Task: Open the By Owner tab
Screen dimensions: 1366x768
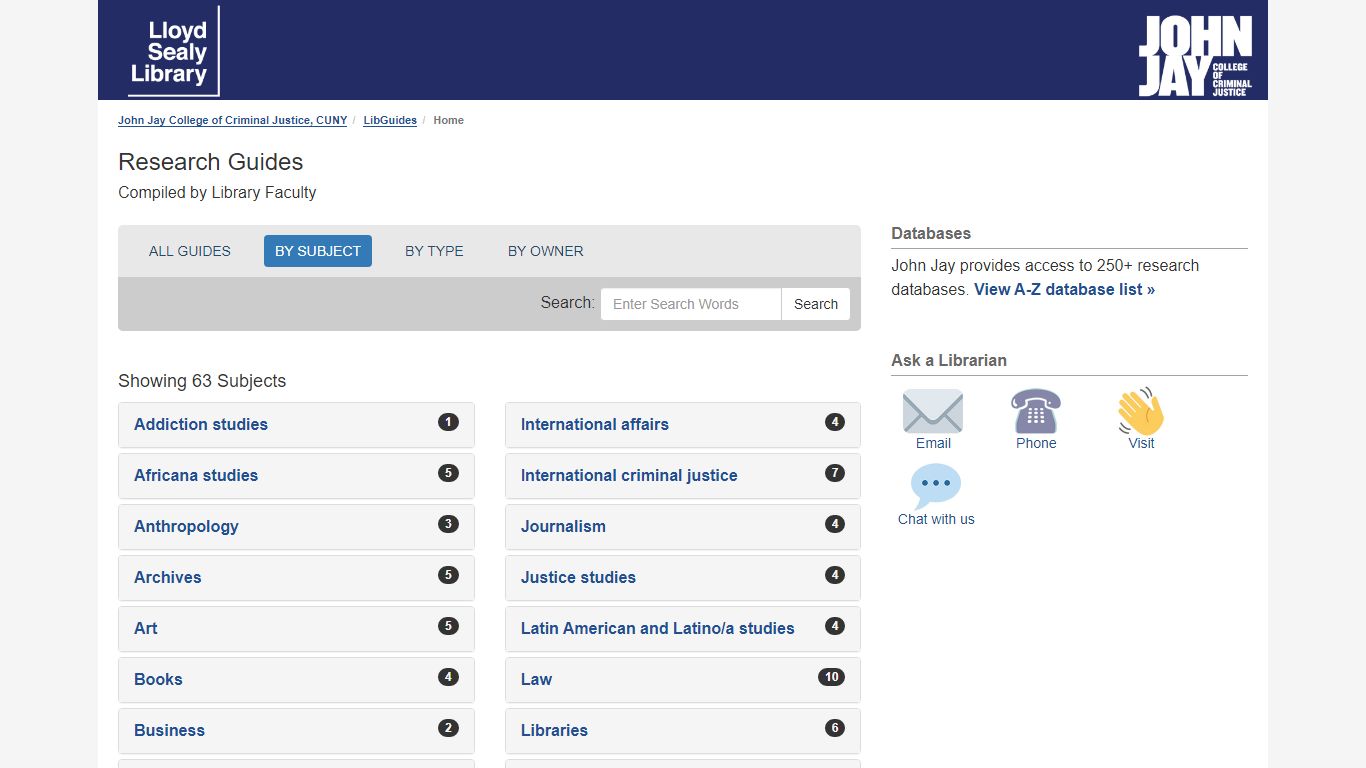Action: (546, 251)
